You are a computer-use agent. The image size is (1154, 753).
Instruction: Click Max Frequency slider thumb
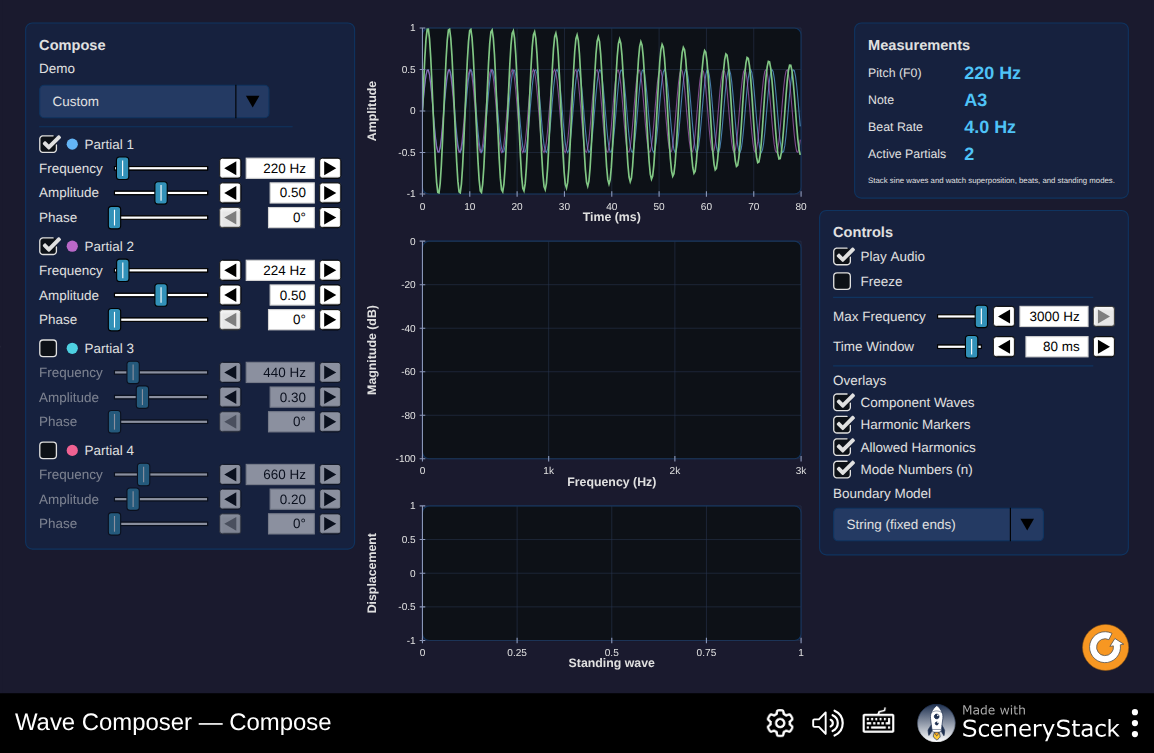[x=980, y=317]
